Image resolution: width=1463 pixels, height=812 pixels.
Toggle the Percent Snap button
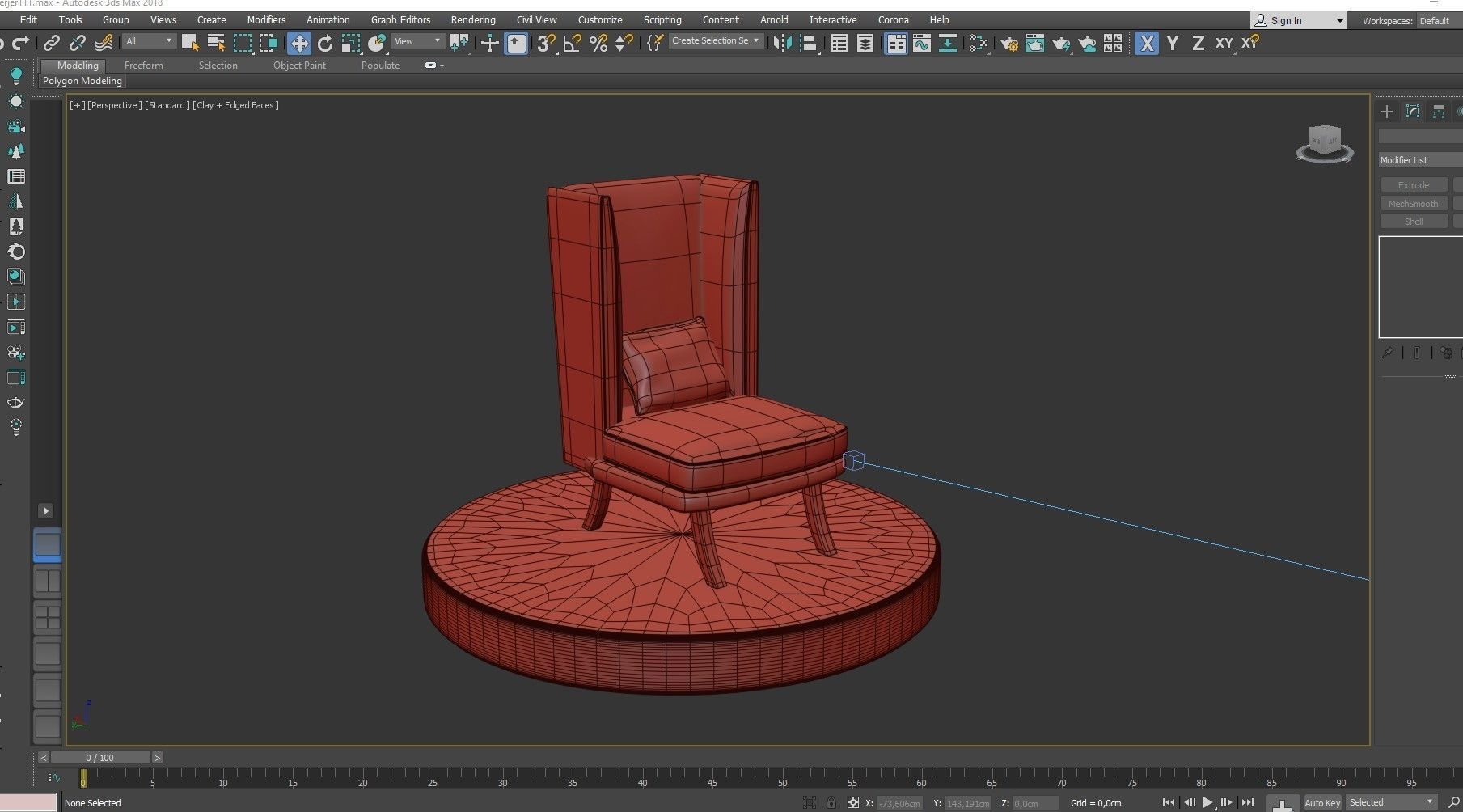pos(598,43)
